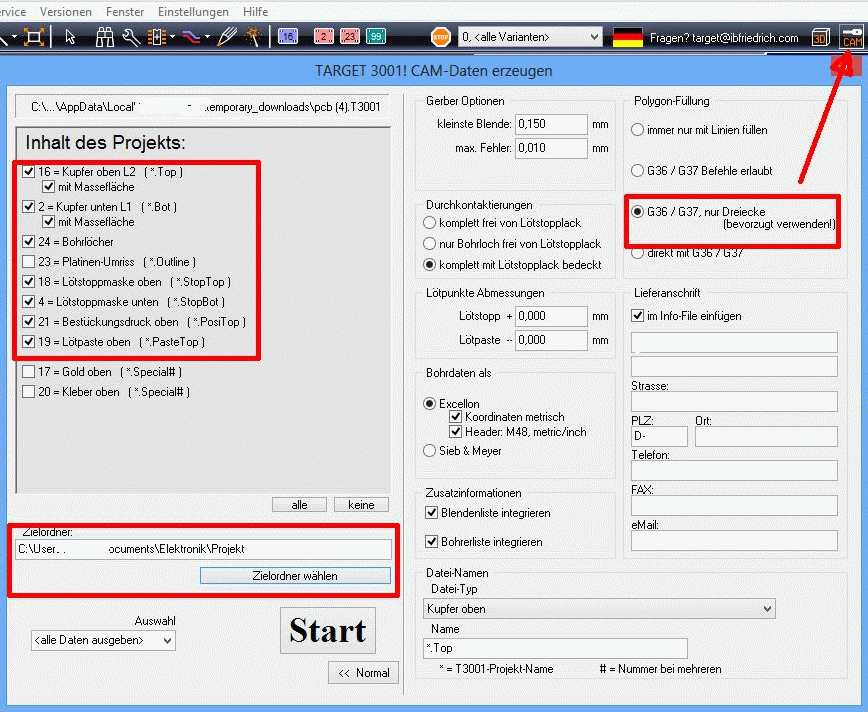
Task: Click the binoculars search icon
Action: point(104,37)
